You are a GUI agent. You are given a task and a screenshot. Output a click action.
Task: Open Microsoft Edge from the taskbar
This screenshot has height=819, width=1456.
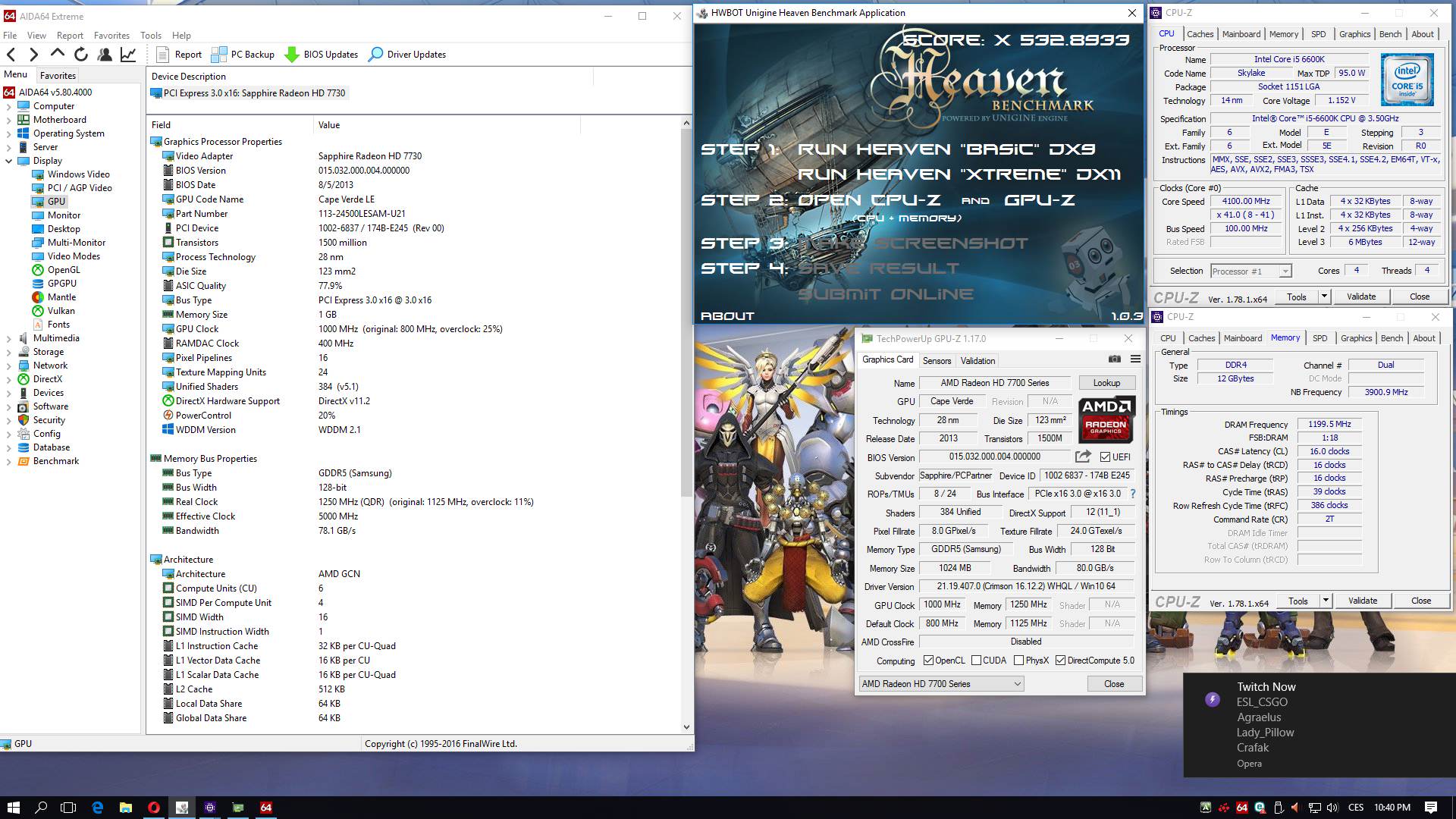(x=97, y=808)
